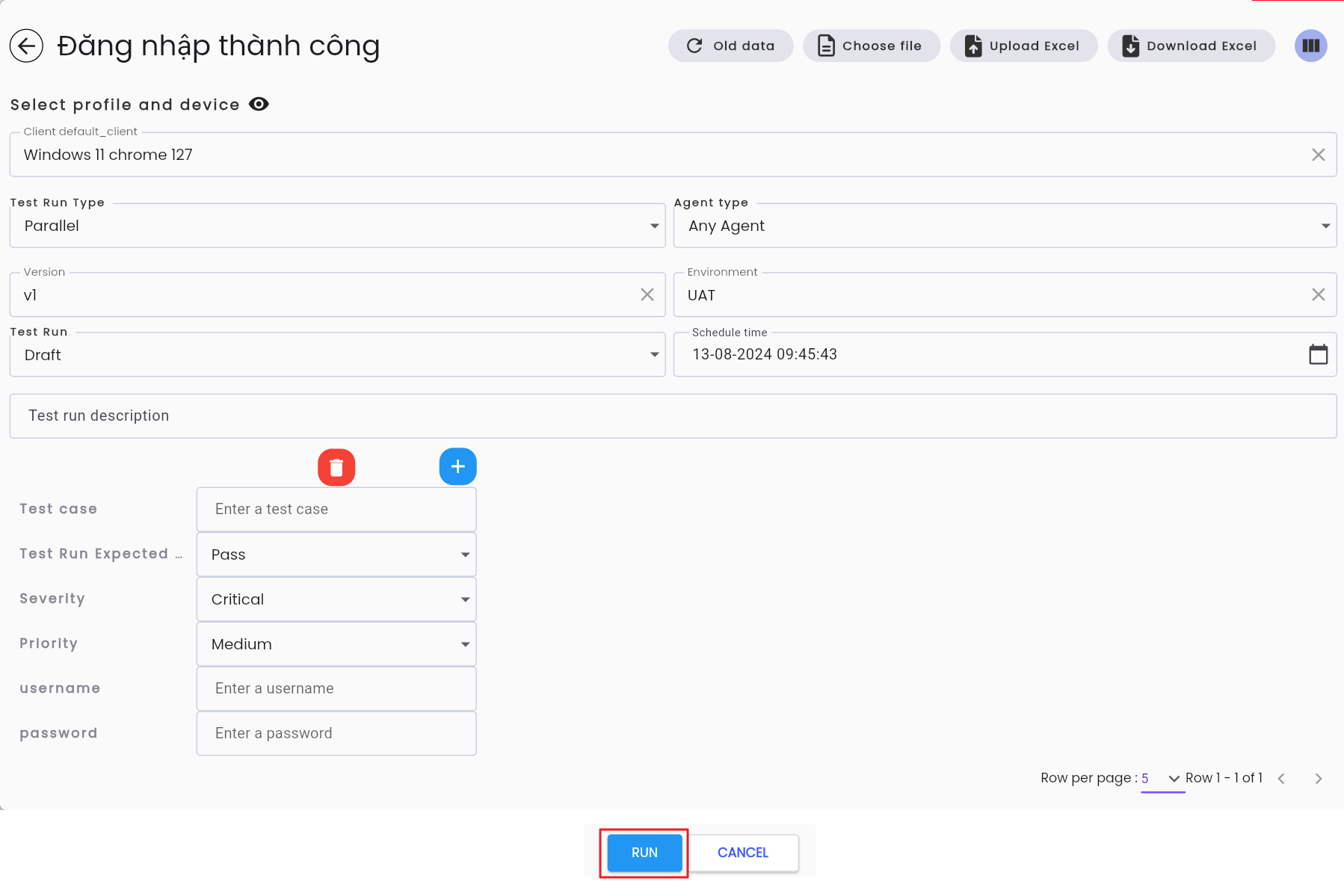
Task: Toggle the profile and device eye icon
Action: point(259,104)
